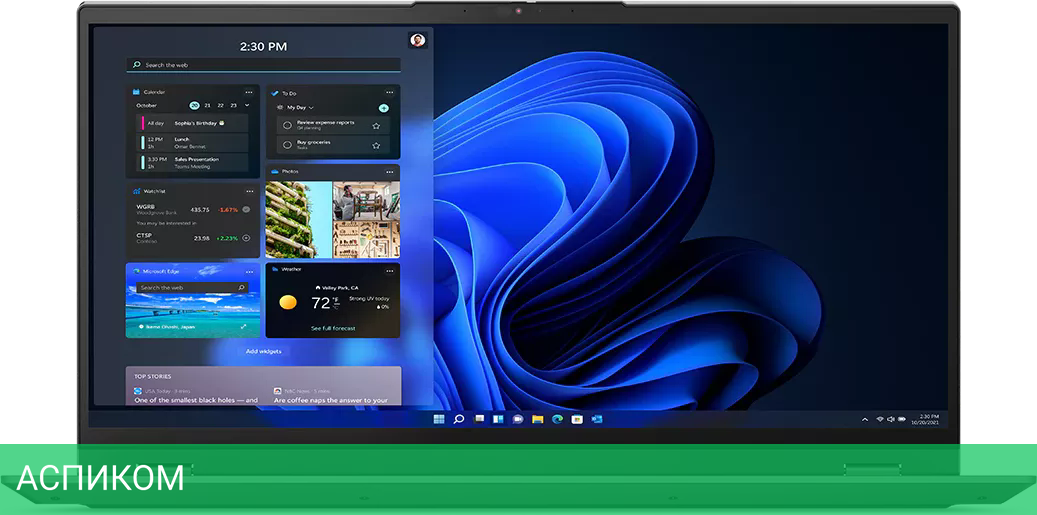
Task: Mark Review expense reports task complete
Action: pos(287,125)
